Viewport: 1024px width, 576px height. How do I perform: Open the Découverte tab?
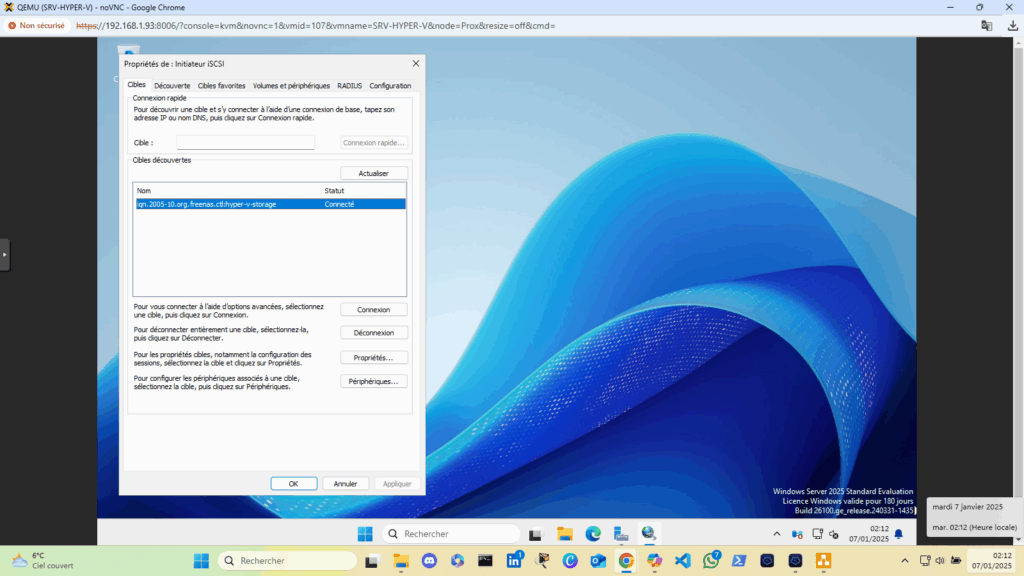coord(172,86)
